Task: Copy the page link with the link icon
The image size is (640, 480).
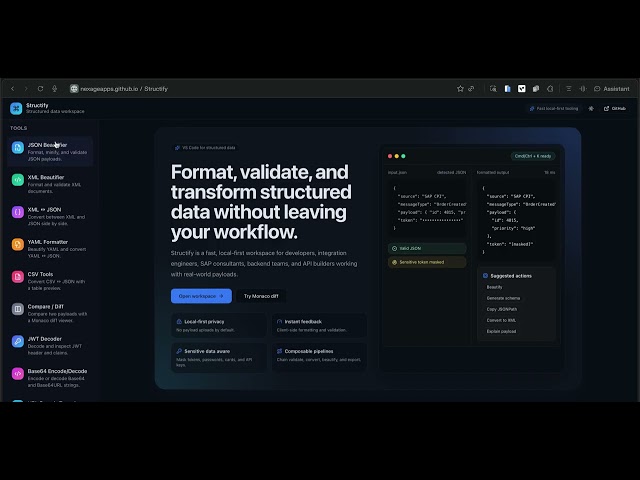Action: tap(471, 89)
